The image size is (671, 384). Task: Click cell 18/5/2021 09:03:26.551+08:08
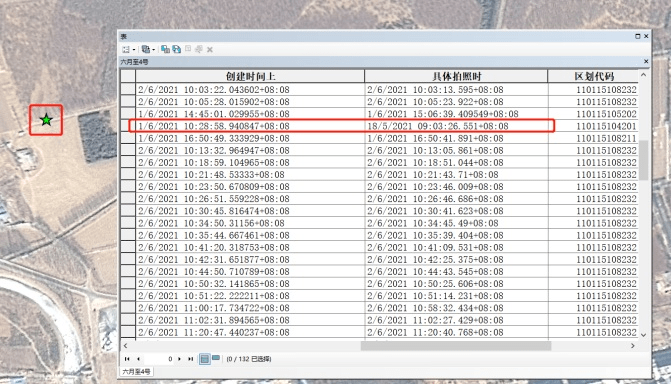tap(456, 126)
